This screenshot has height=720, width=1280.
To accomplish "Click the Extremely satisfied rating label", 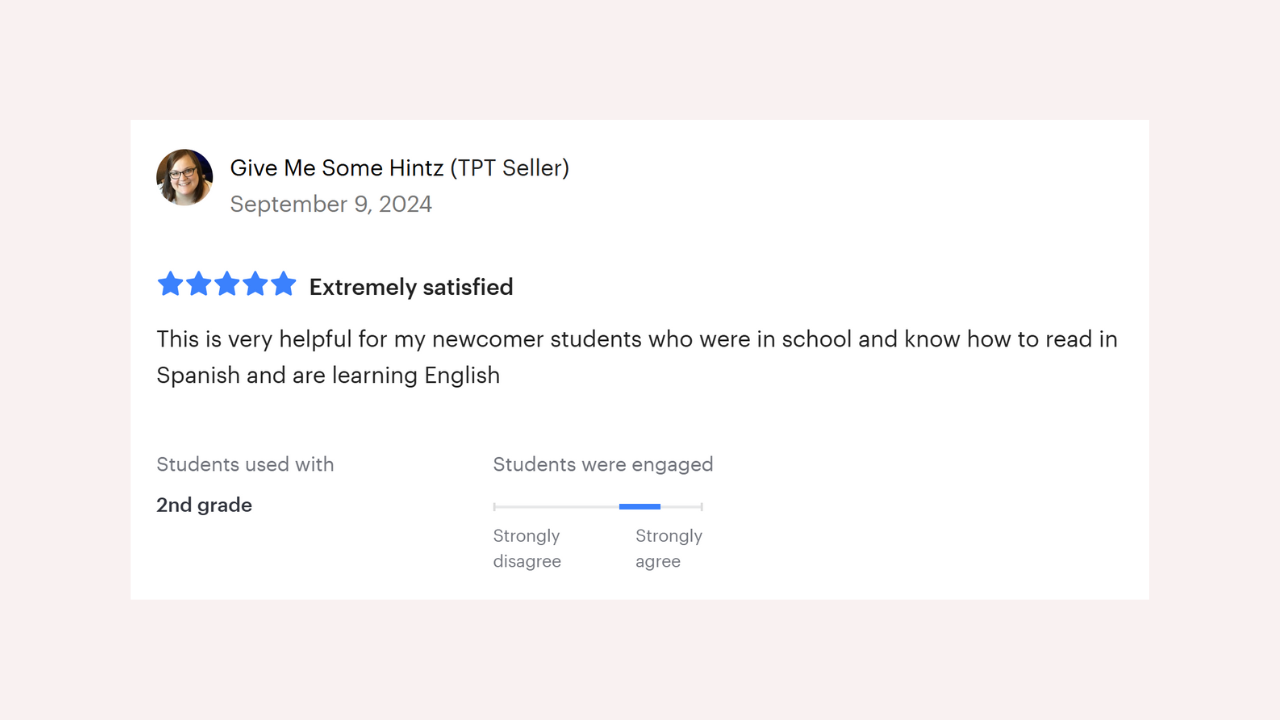I will [411, 287].
